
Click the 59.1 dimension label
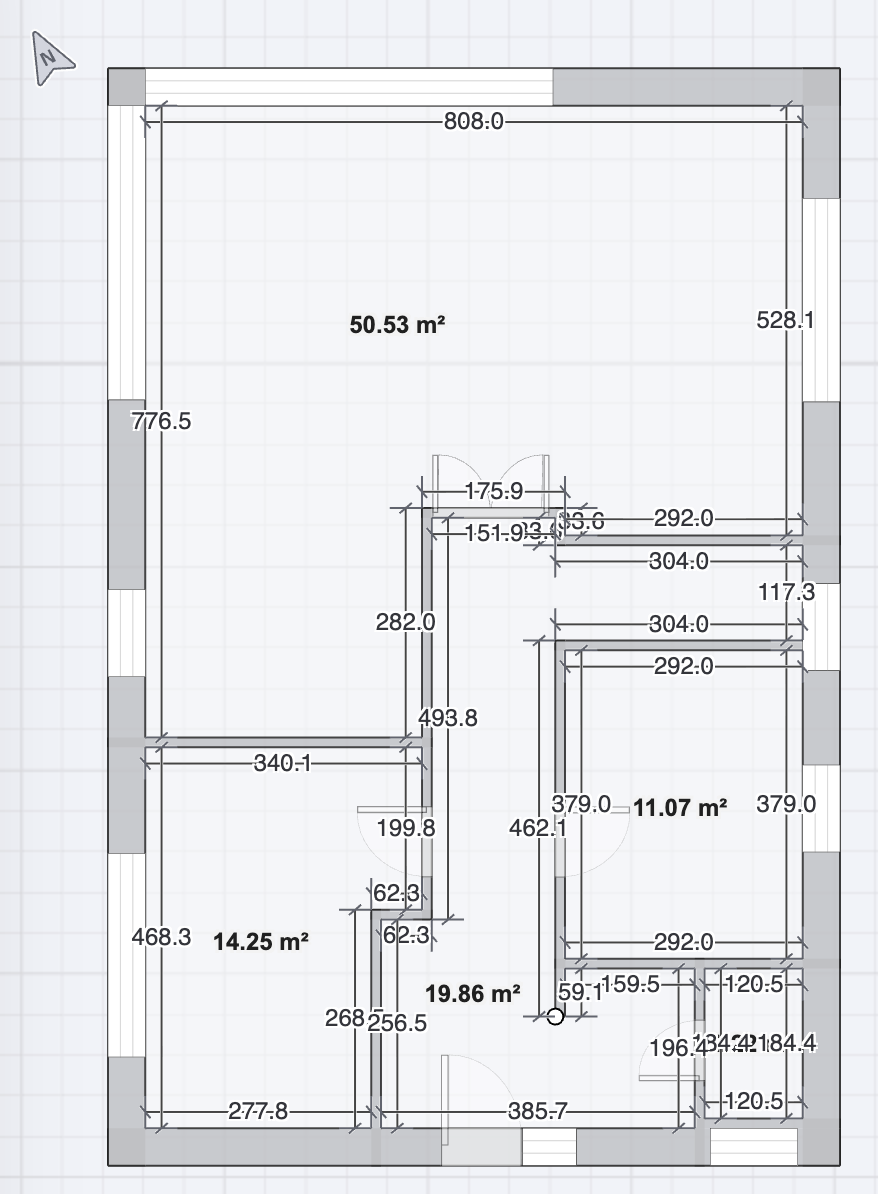(x=579, y=992)
